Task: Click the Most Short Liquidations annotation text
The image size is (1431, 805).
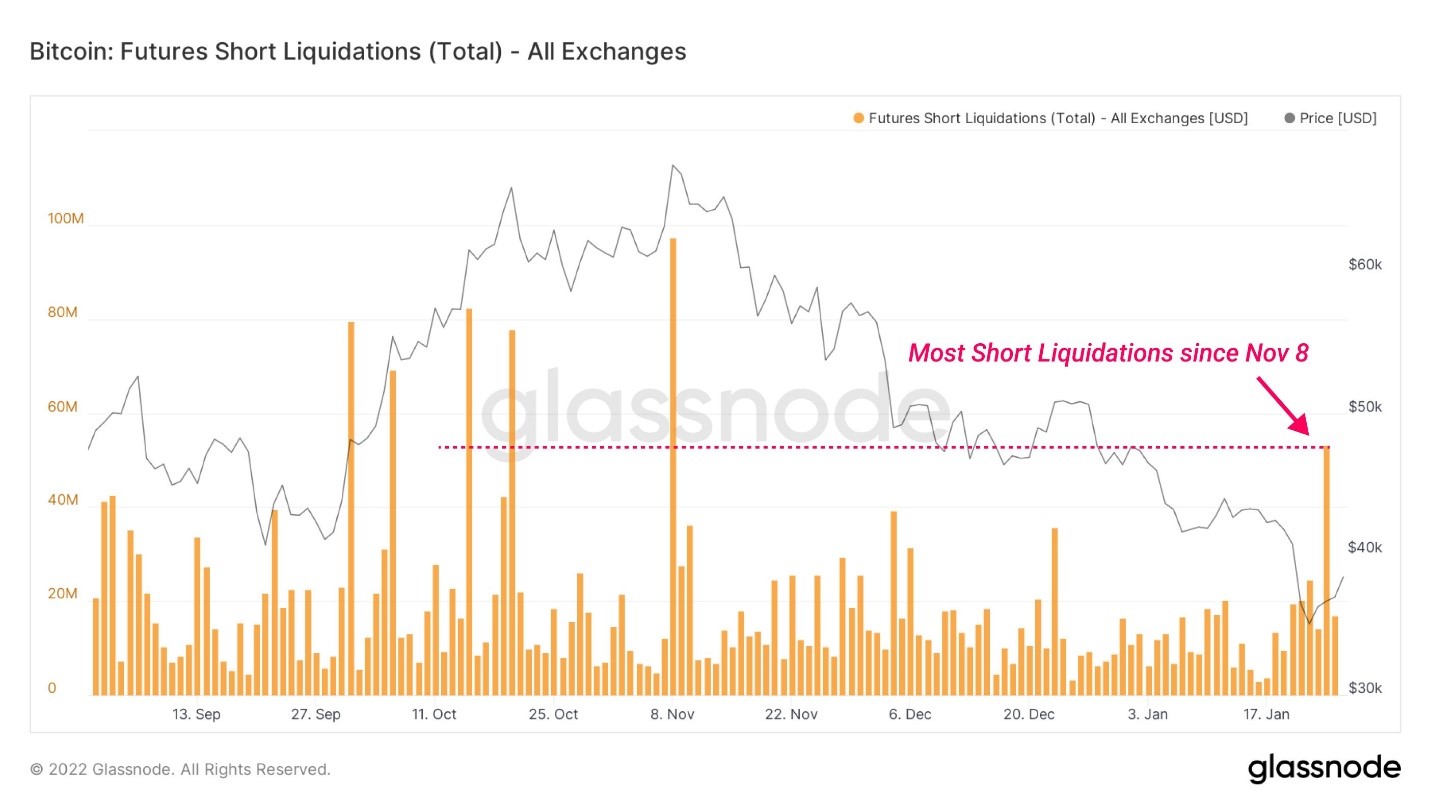Action: point(1108,352)
